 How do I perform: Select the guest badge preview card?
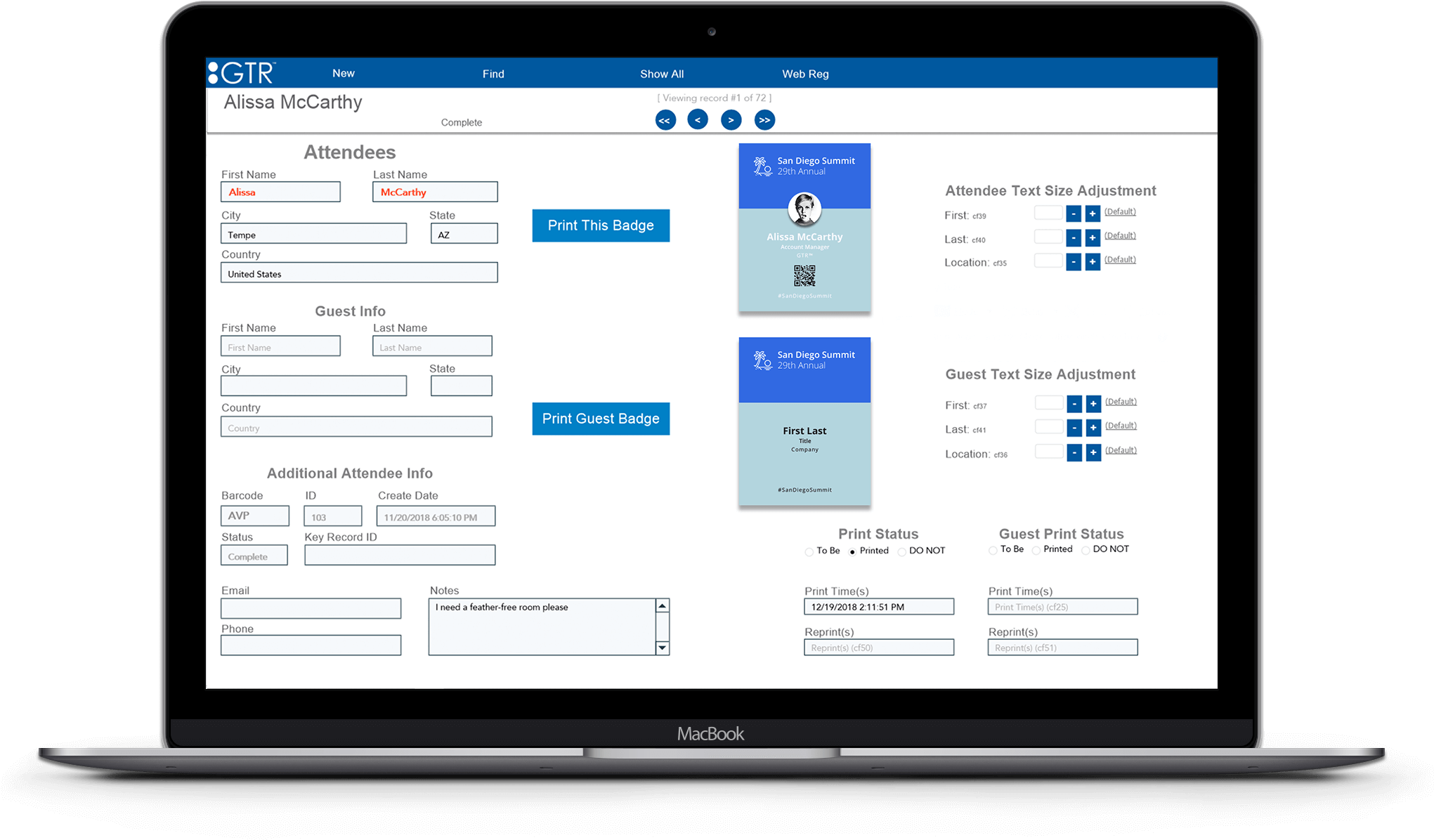point(804,421)
